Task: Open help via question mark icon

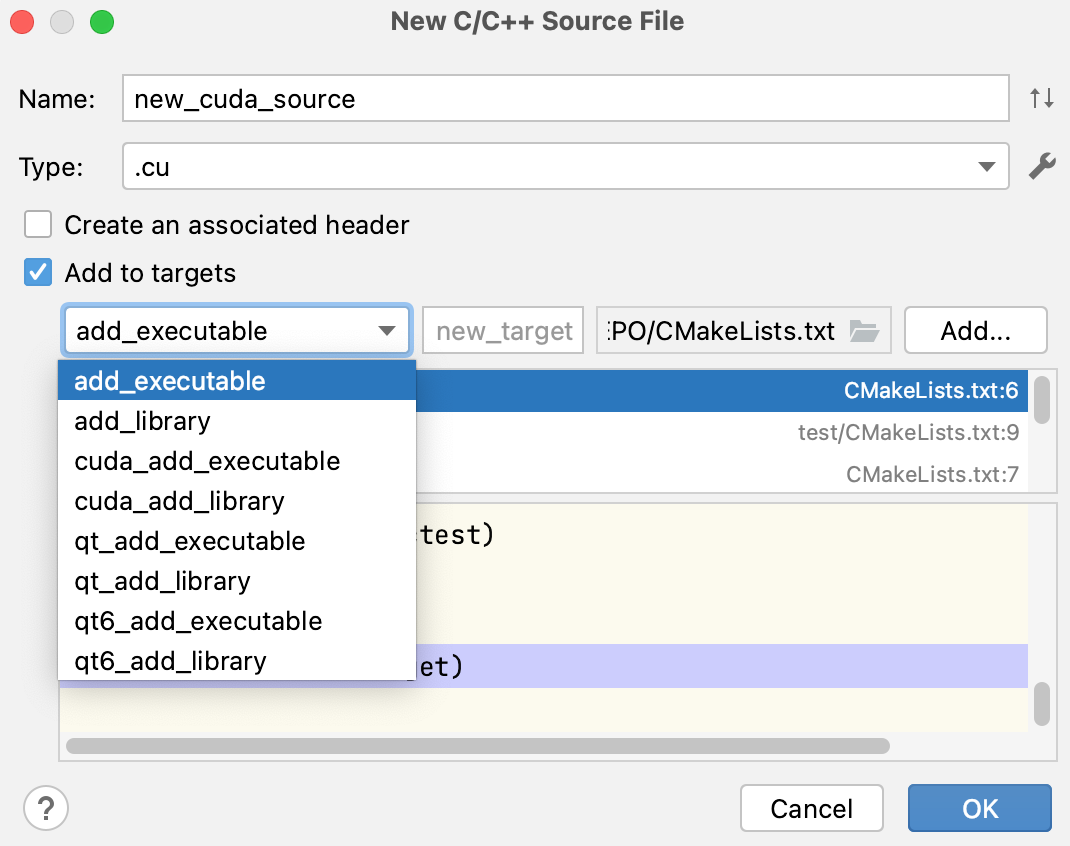Action: [45, 808]
